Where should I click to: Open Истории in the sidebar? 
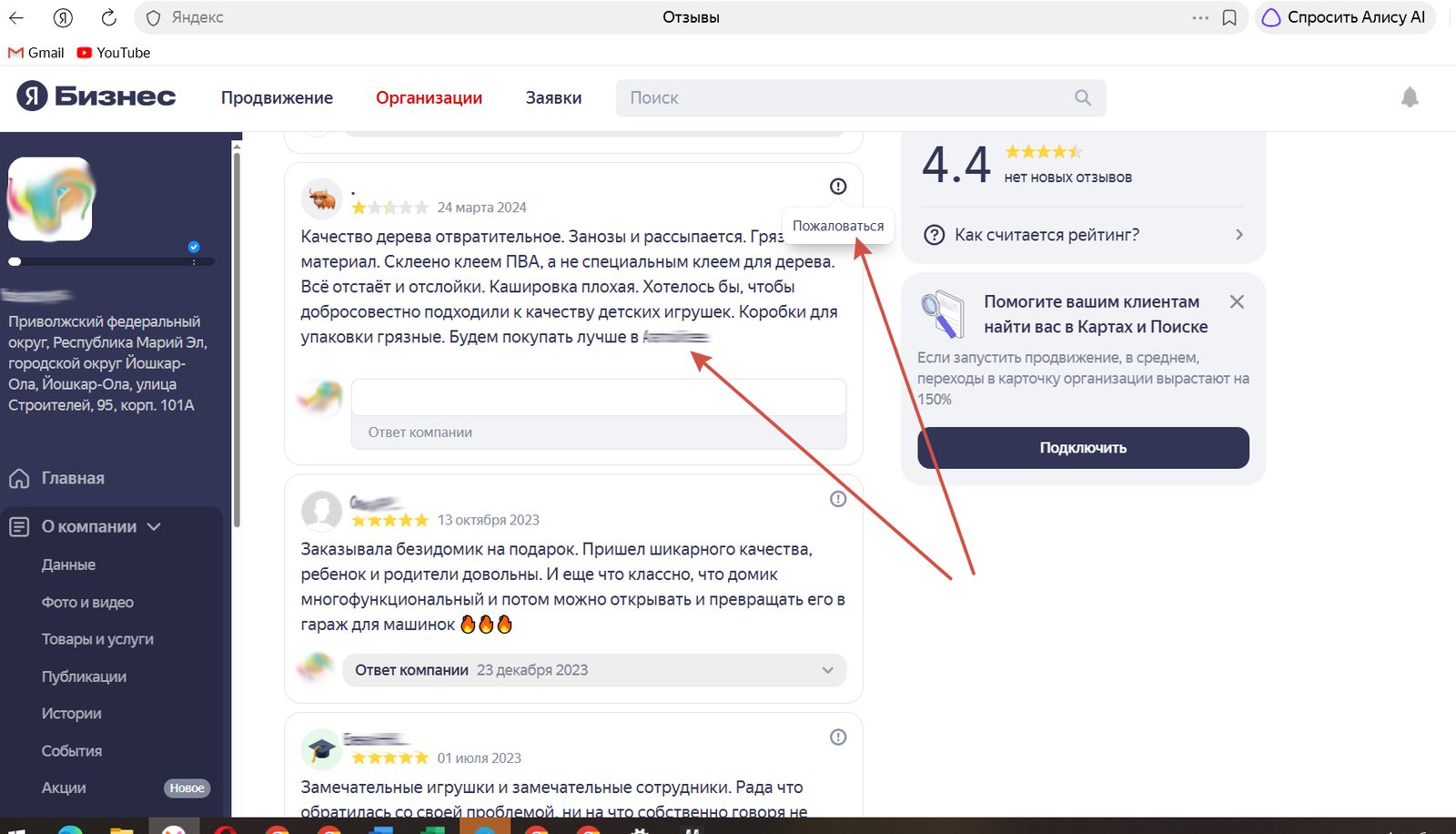pyautogui.click(x=71, y=713)
